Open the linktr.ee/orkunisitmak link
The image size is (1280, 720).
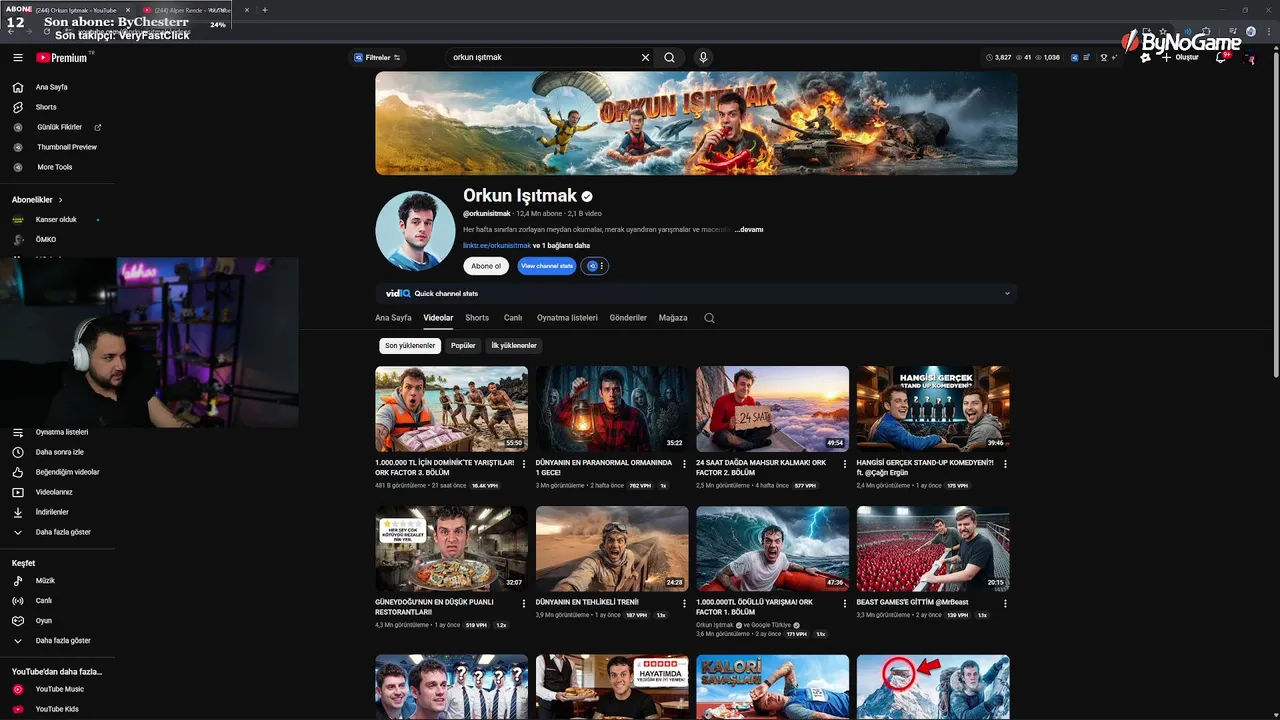(496, 245)
